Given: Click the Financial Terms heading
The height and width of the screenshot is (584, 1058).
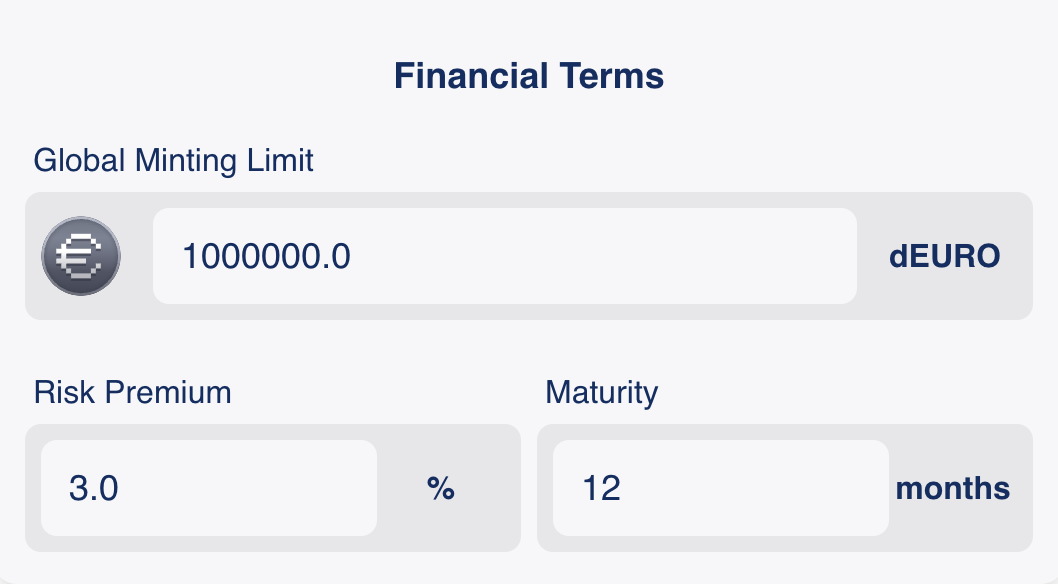Looking at the screenshot, I should pos(529,76).
